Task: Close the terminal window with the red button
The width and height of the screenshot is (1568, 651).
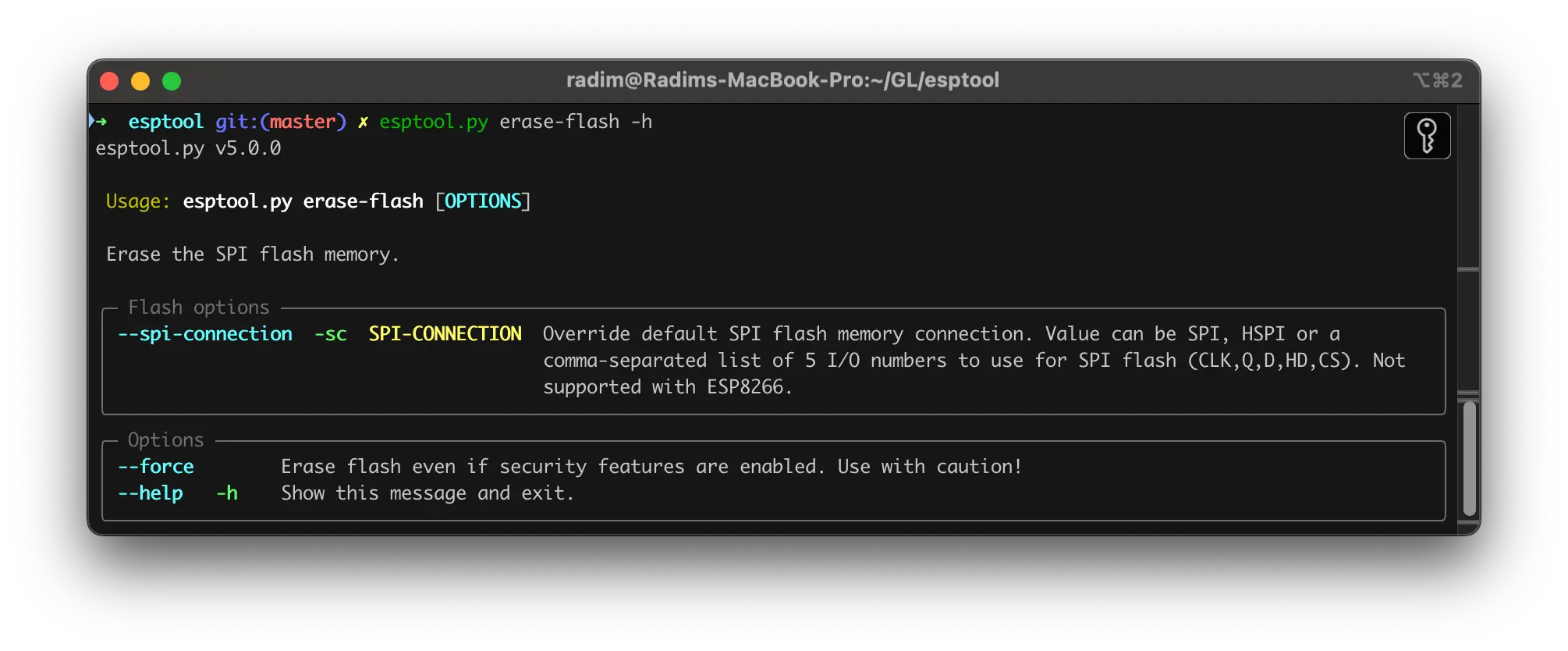Action: 109,81
